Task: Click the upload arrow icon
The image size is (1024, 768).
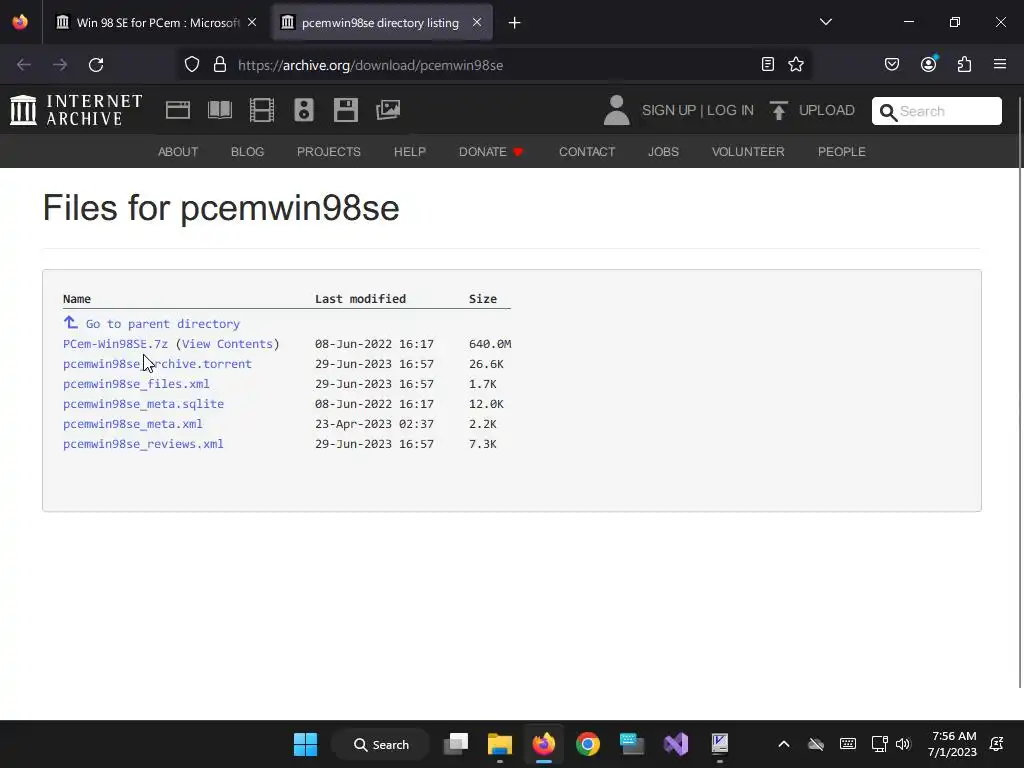Action: pyautogui.click(x=778, y=110)
